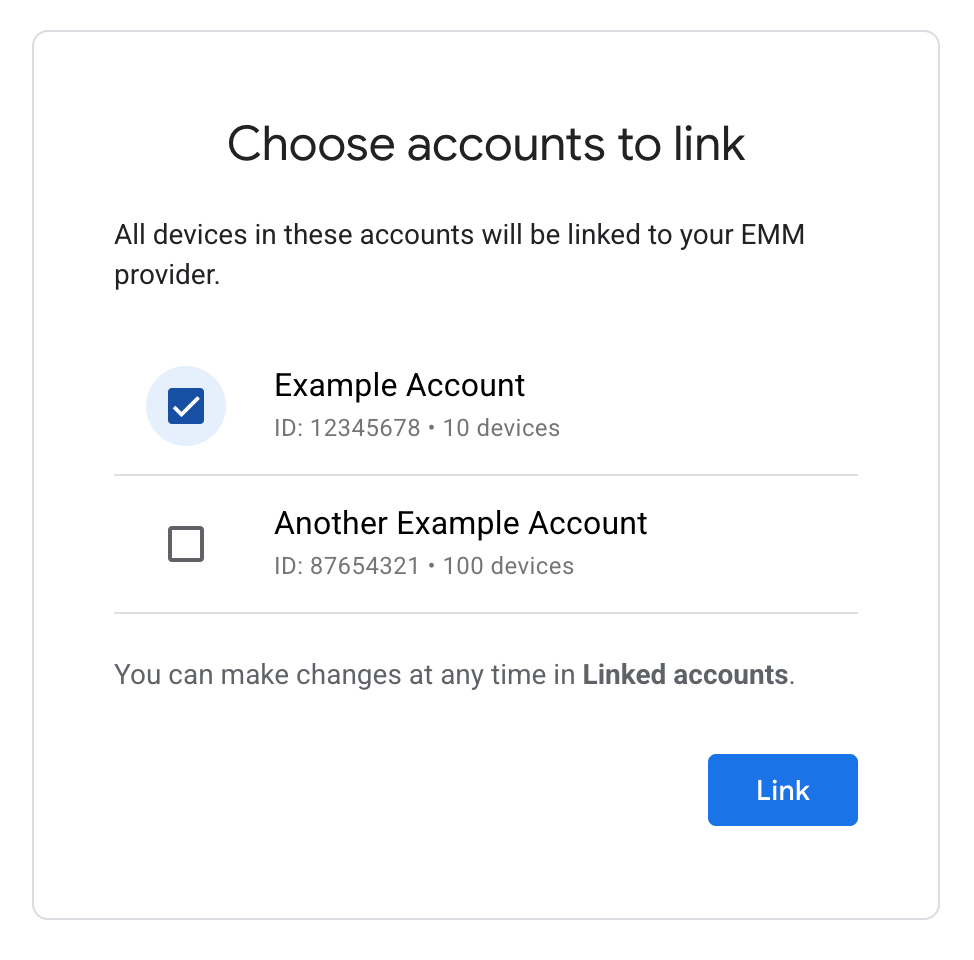Click the blue Link button
This screenshot has height=960, width=974.
782,790
